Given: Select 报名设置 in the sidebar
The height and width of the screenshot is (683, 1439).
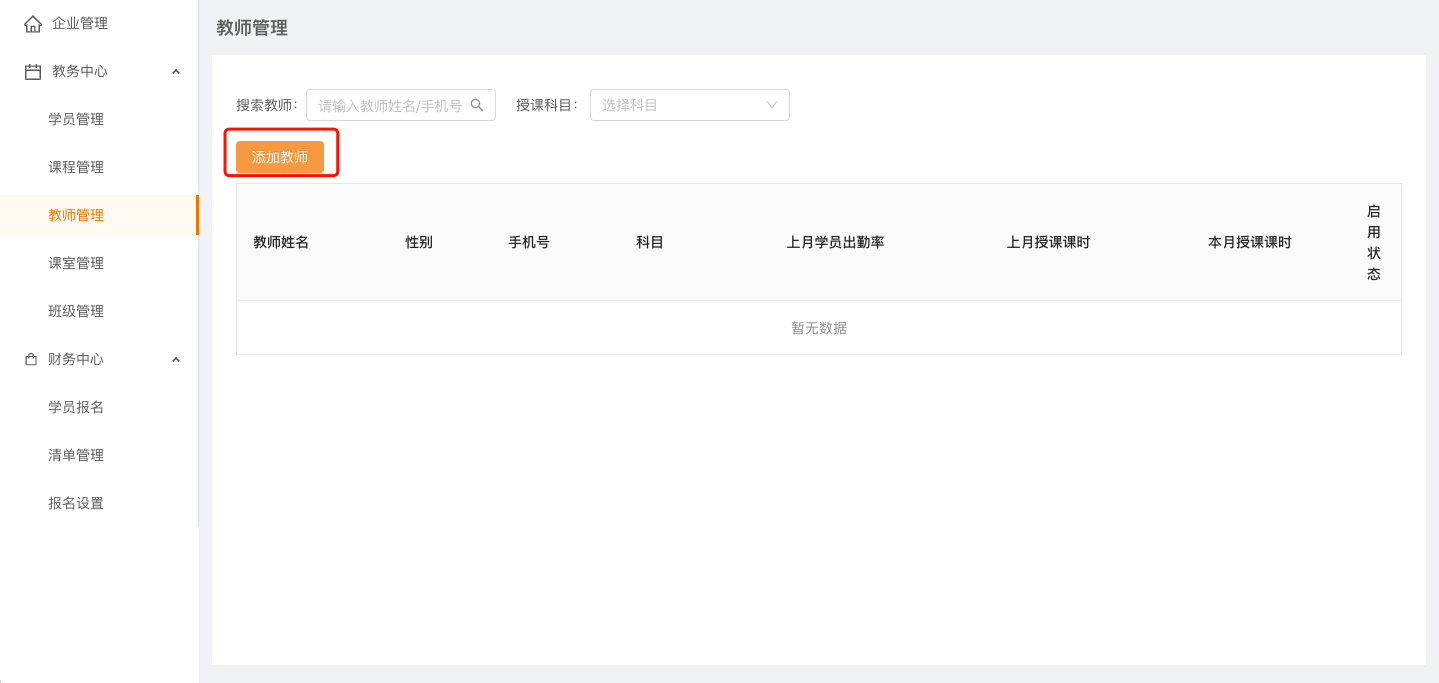Looking at the screenshot, I should click(76, 503).
